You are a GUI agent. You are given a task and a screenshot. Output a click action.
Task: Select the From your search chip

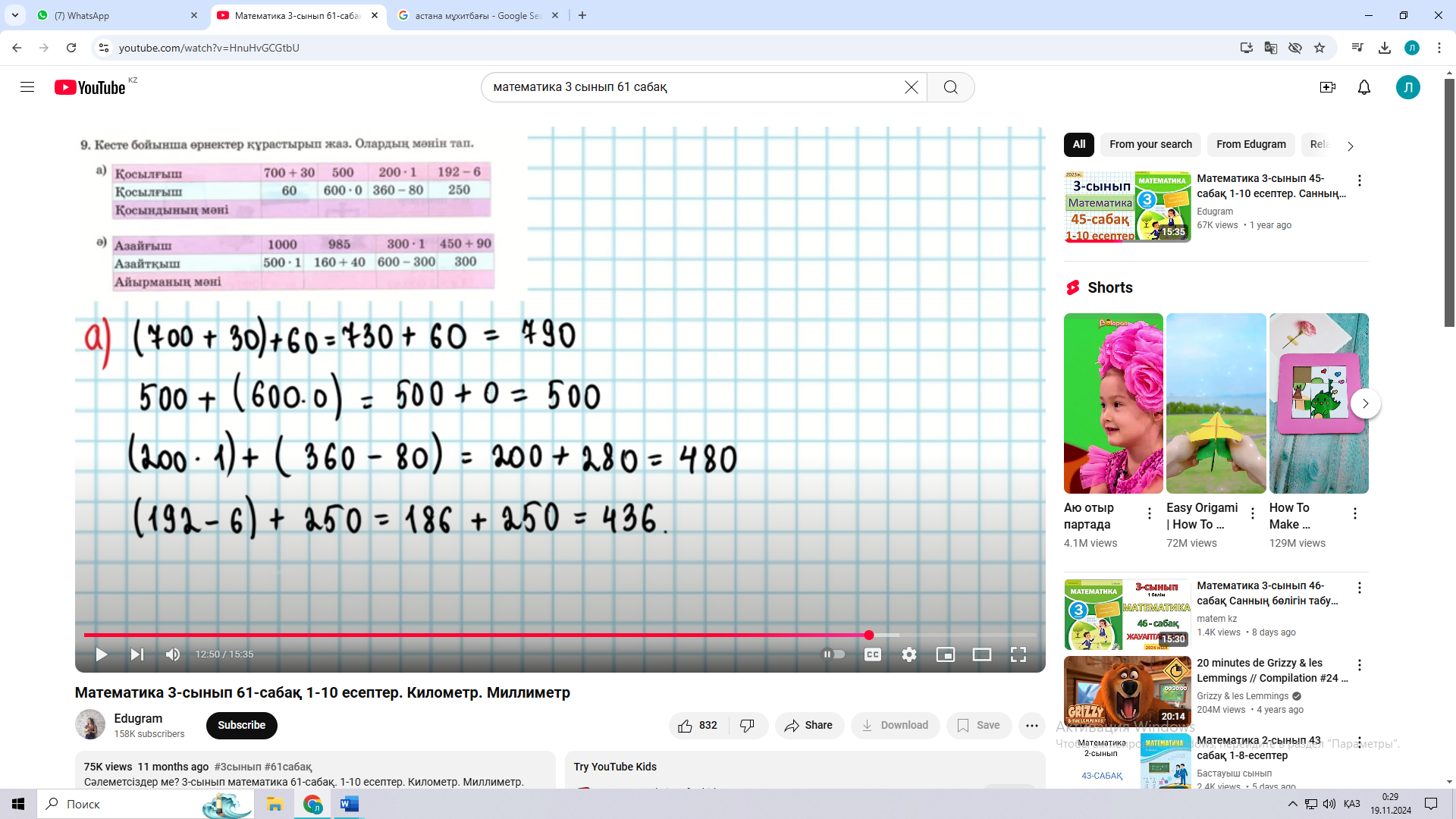[1150, 144]
